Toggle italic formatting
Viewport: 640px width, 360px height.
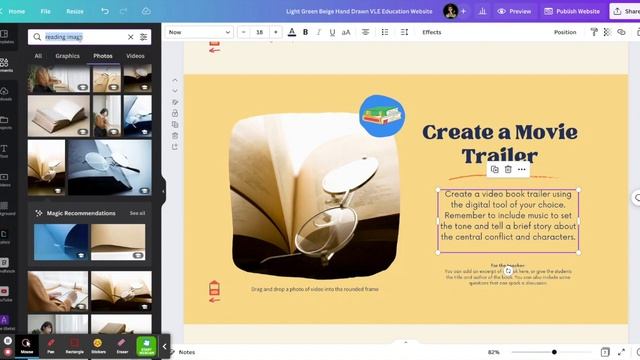(319, 32)
